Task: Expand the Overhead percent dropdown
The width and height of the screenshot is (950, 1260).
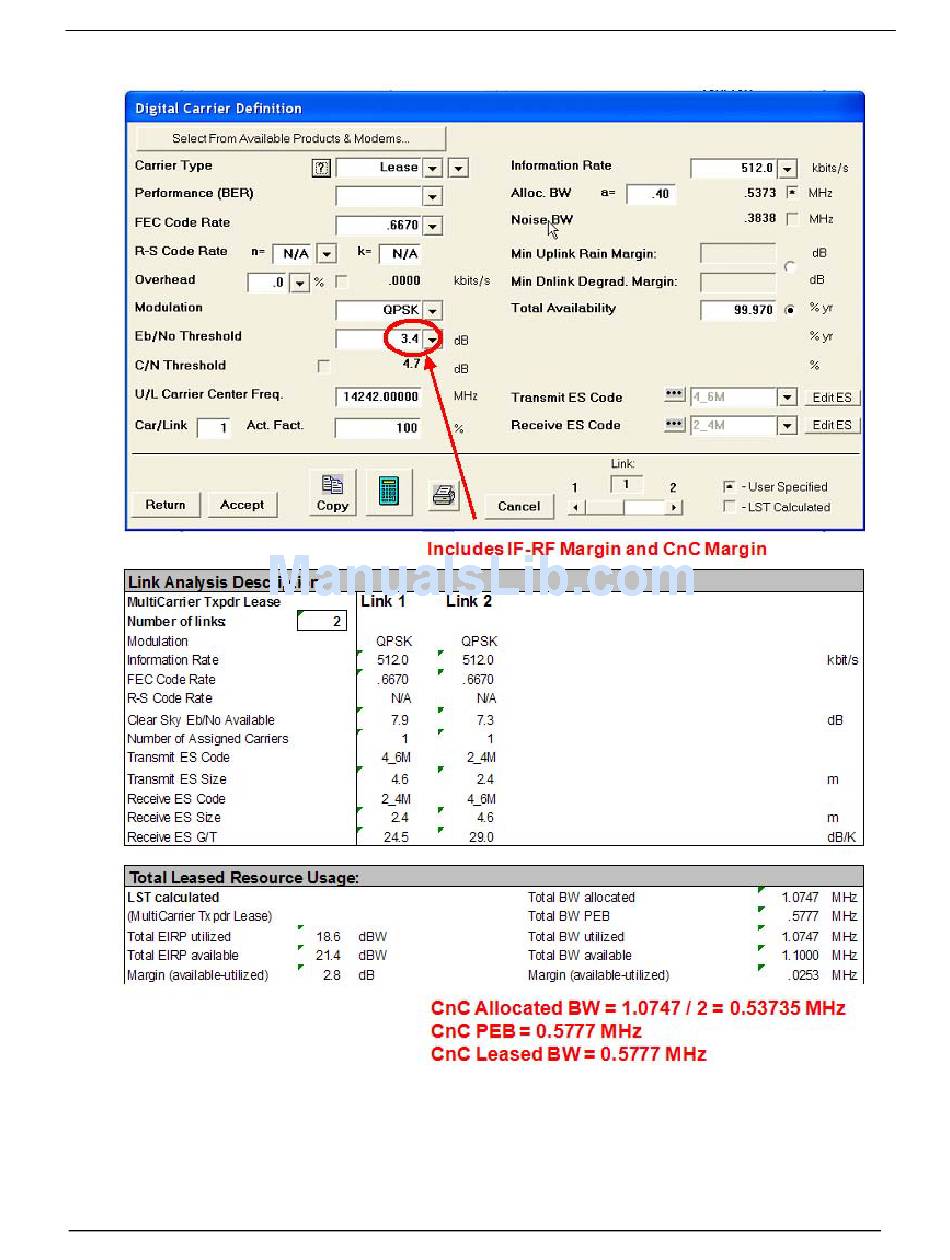Action: (x=299, y=283)
